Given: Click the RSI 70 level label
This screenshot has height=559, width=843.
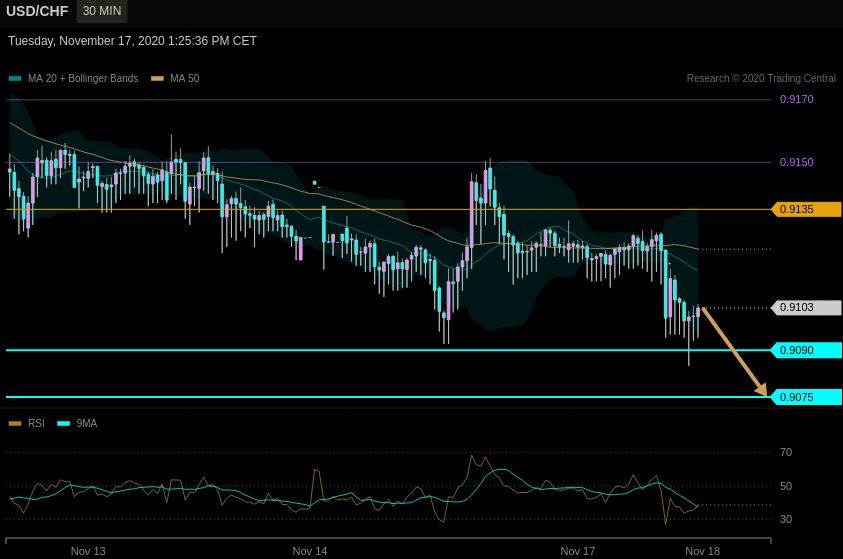Looking at the screenshot, I should click(785, 453).
